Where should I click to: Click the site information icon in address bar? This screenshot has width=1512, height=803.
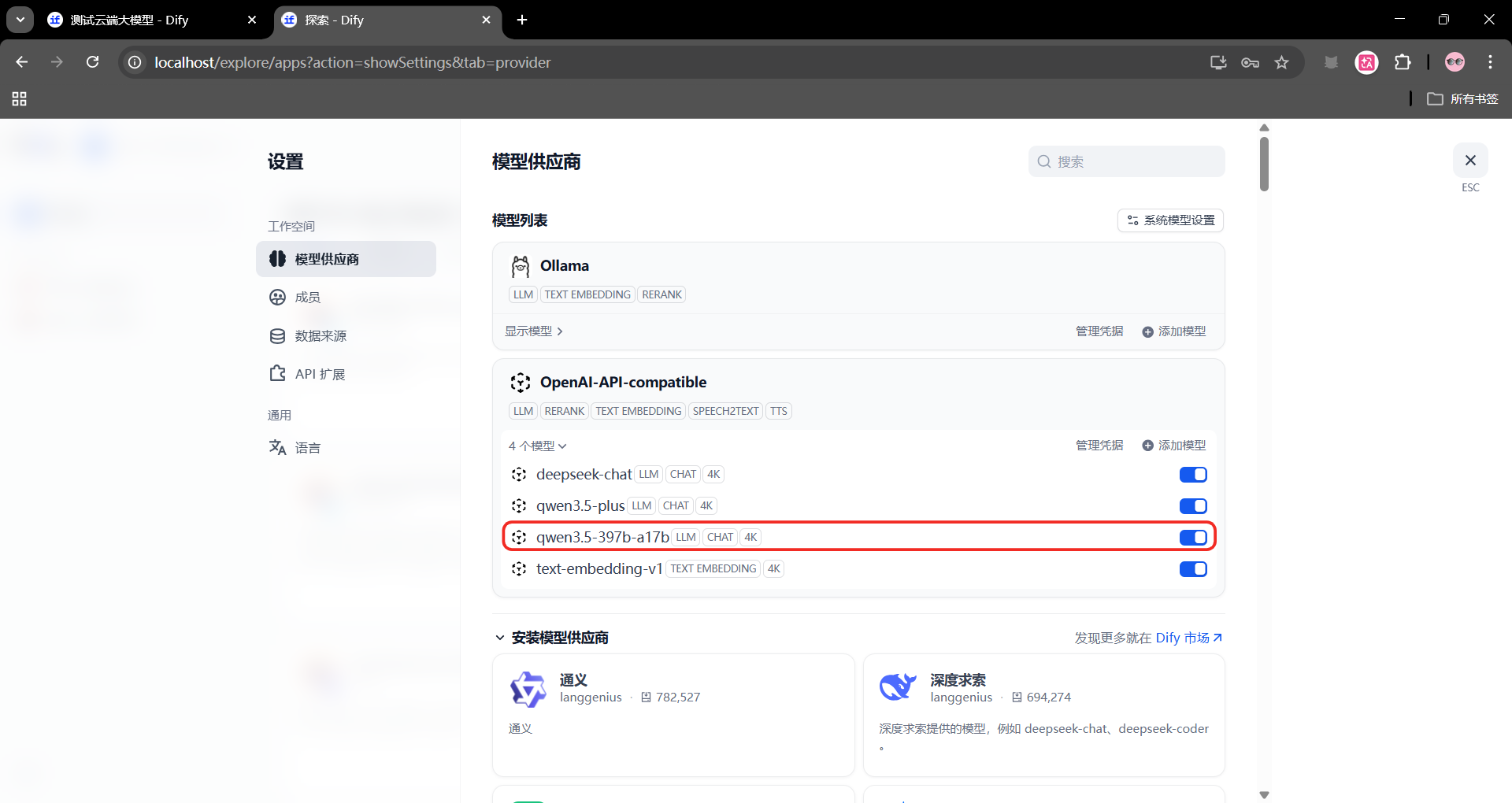click(x=135, y=62)
